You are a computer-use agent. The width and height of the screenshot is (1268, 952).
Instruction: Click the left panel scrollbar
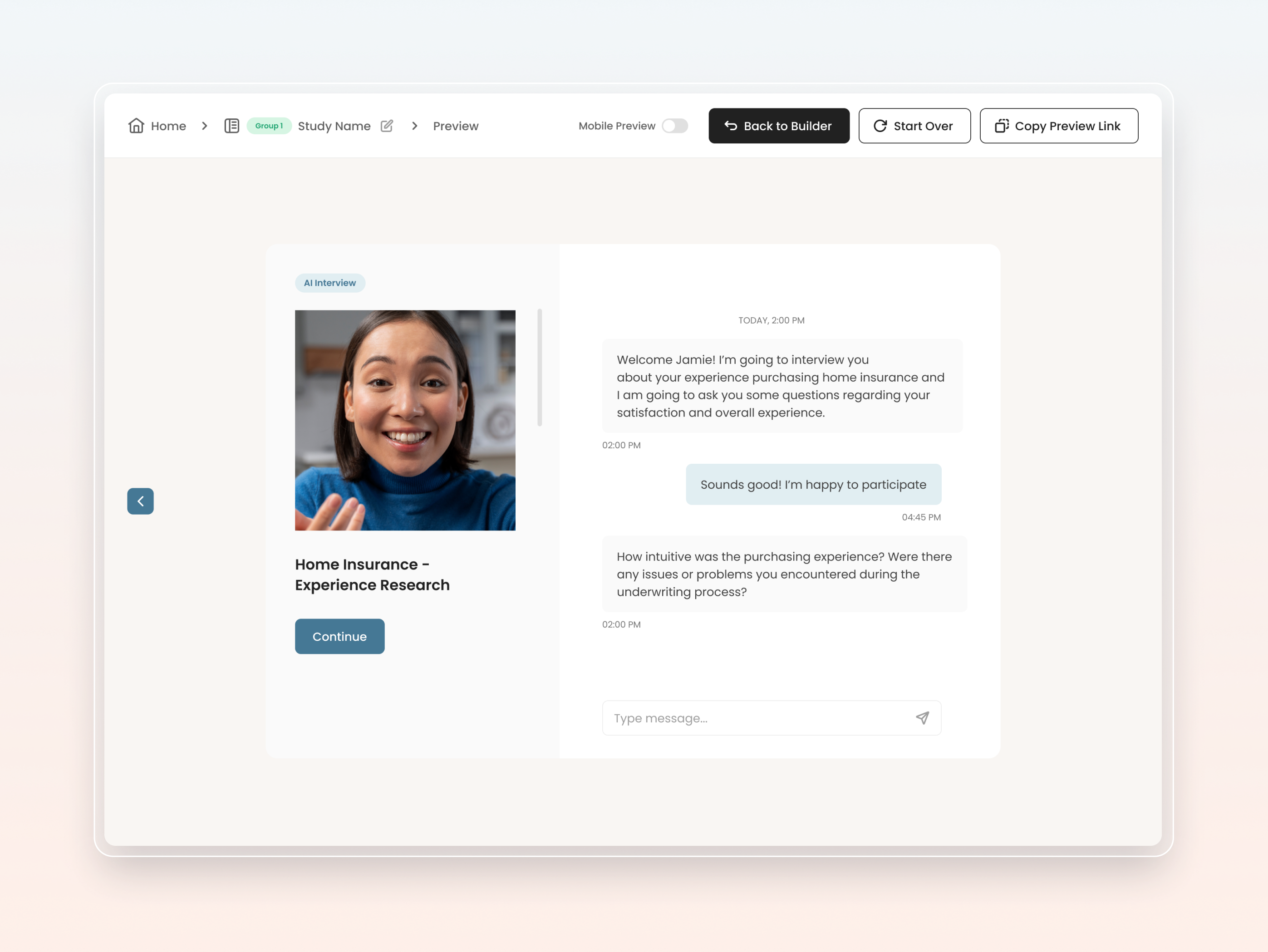coord(540,368)
